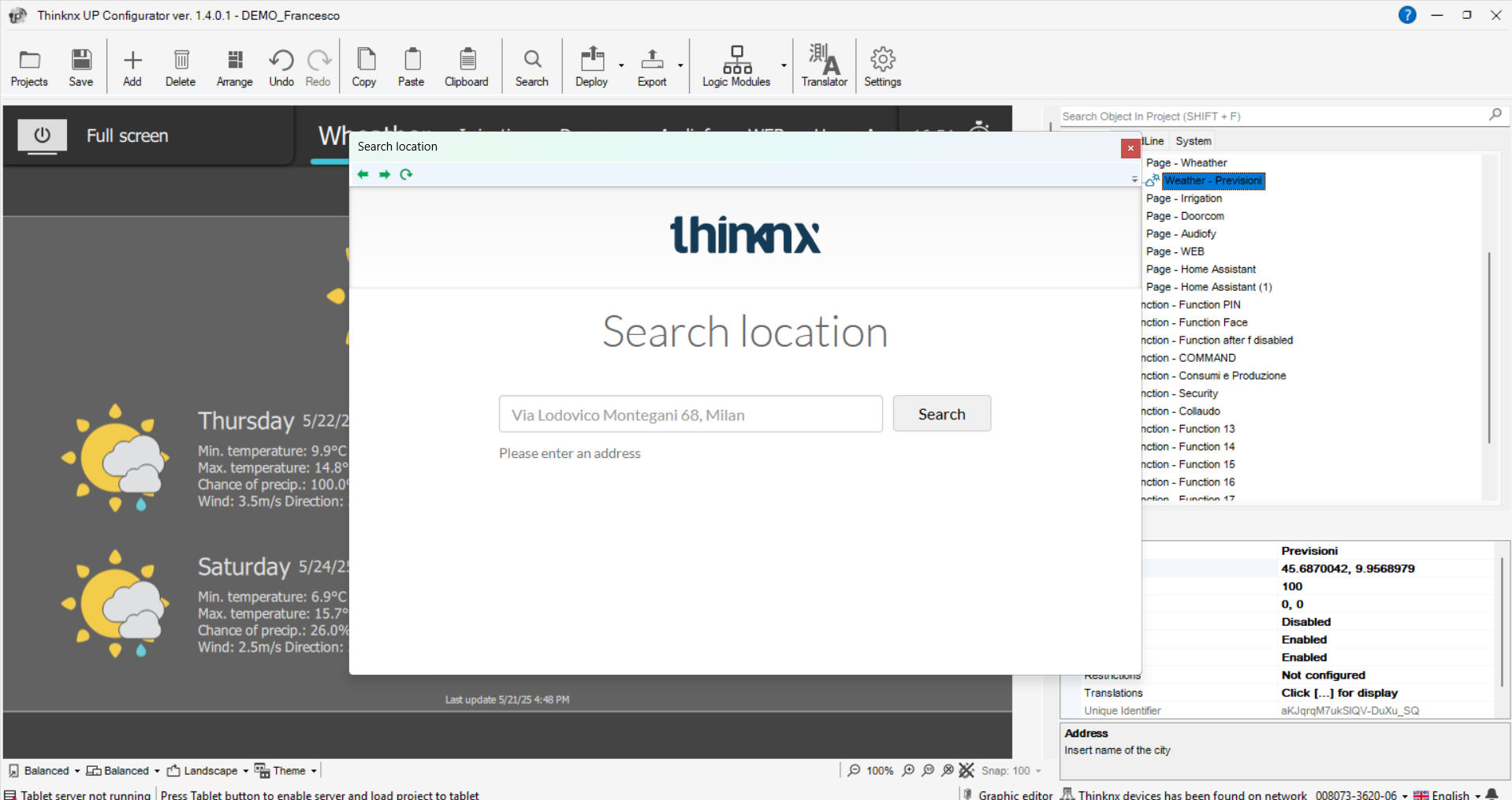This screenshot has height=800, width=1512.
Task: Select Page - Irrigation in the project tree
Action: pyautogui.click(x=1183, y=199)
